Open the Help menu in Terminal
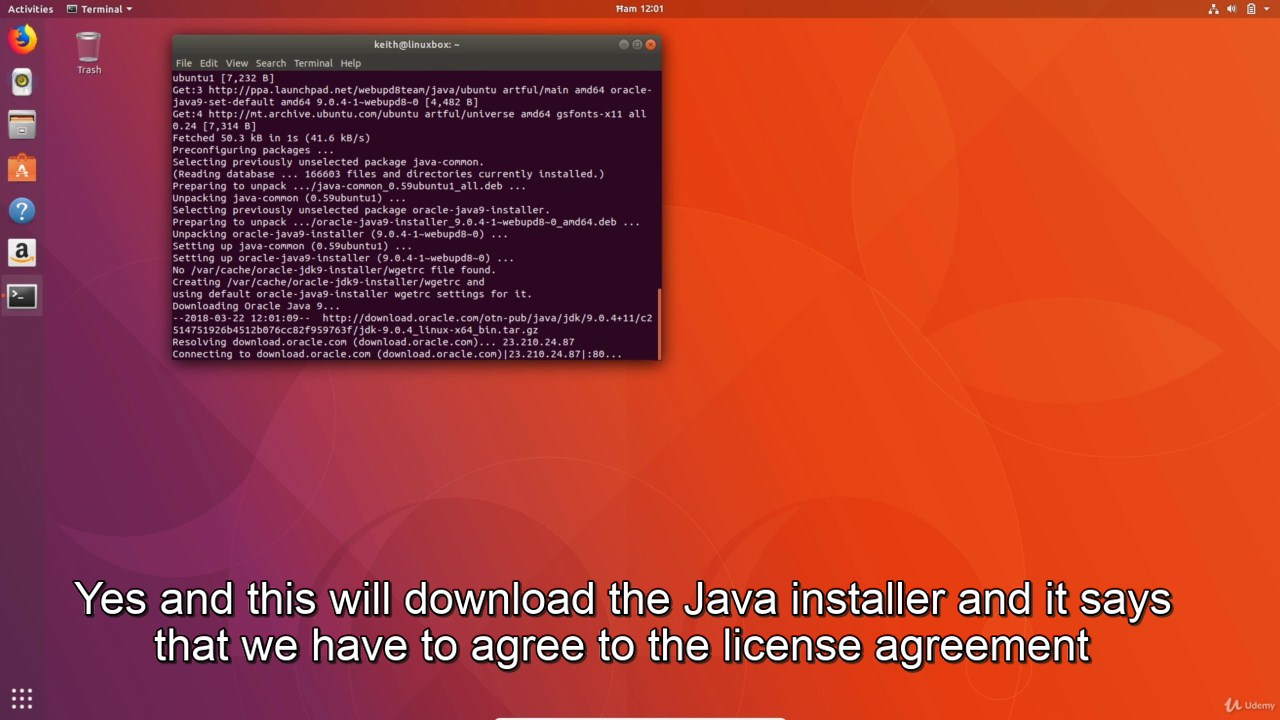 tap(350, 63)
